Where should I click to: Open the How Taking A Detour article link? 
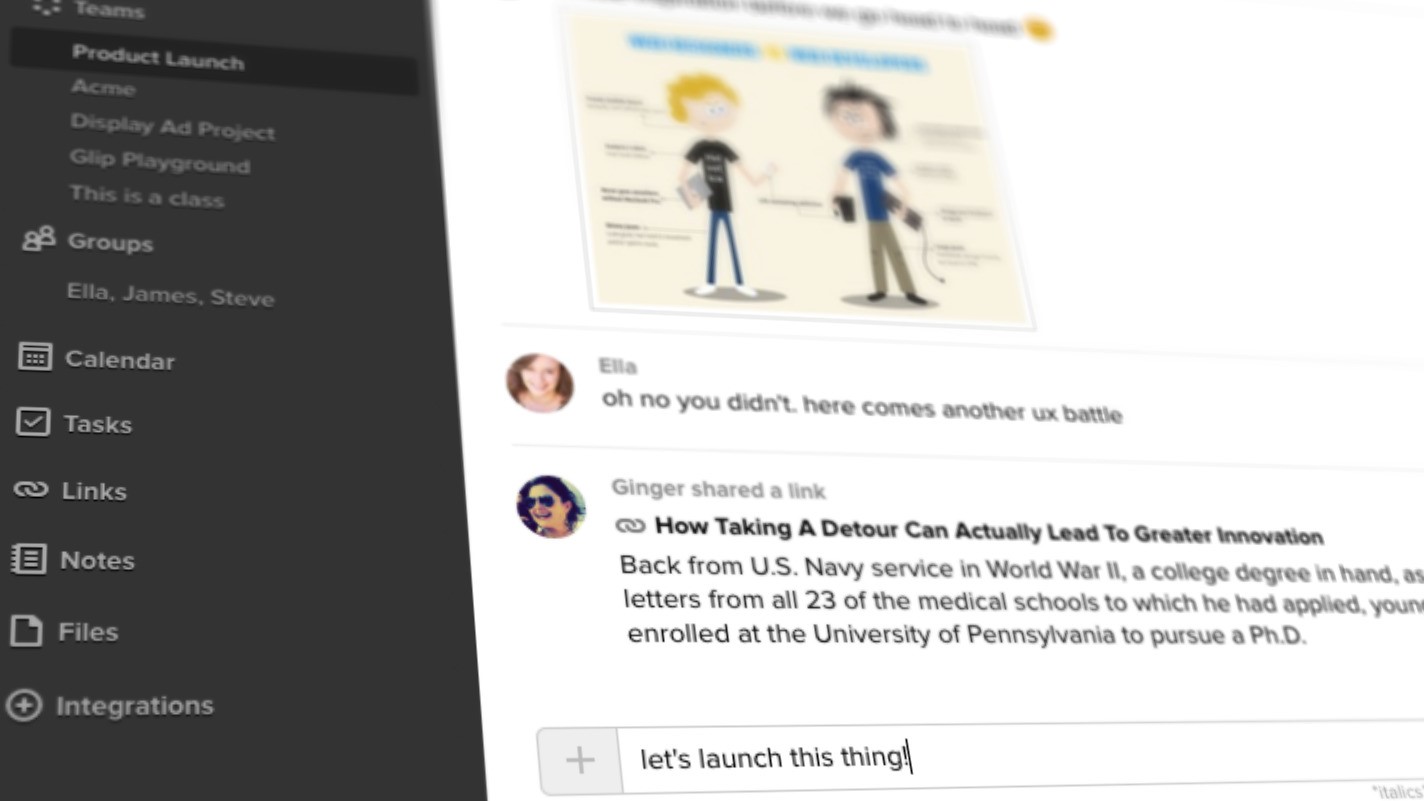coord(988,531)
